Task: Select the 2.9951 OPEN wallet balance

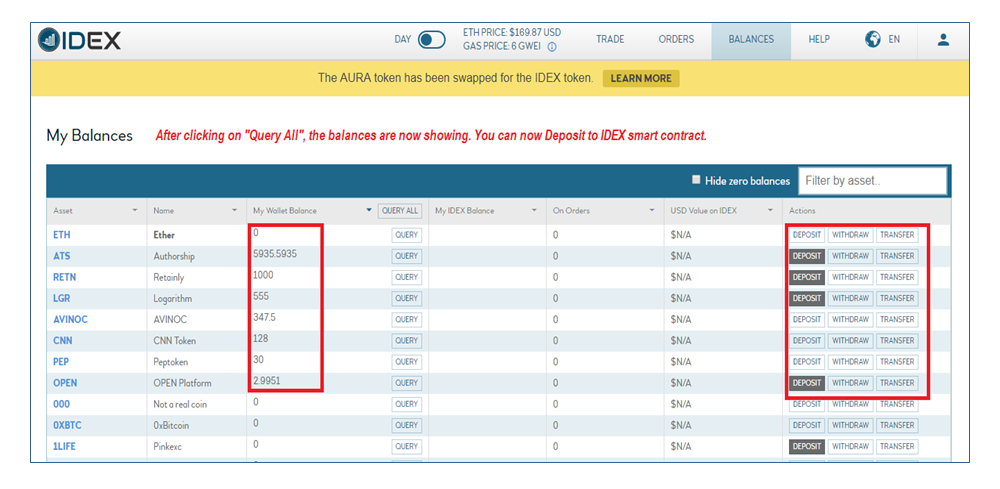Action: 267,381
